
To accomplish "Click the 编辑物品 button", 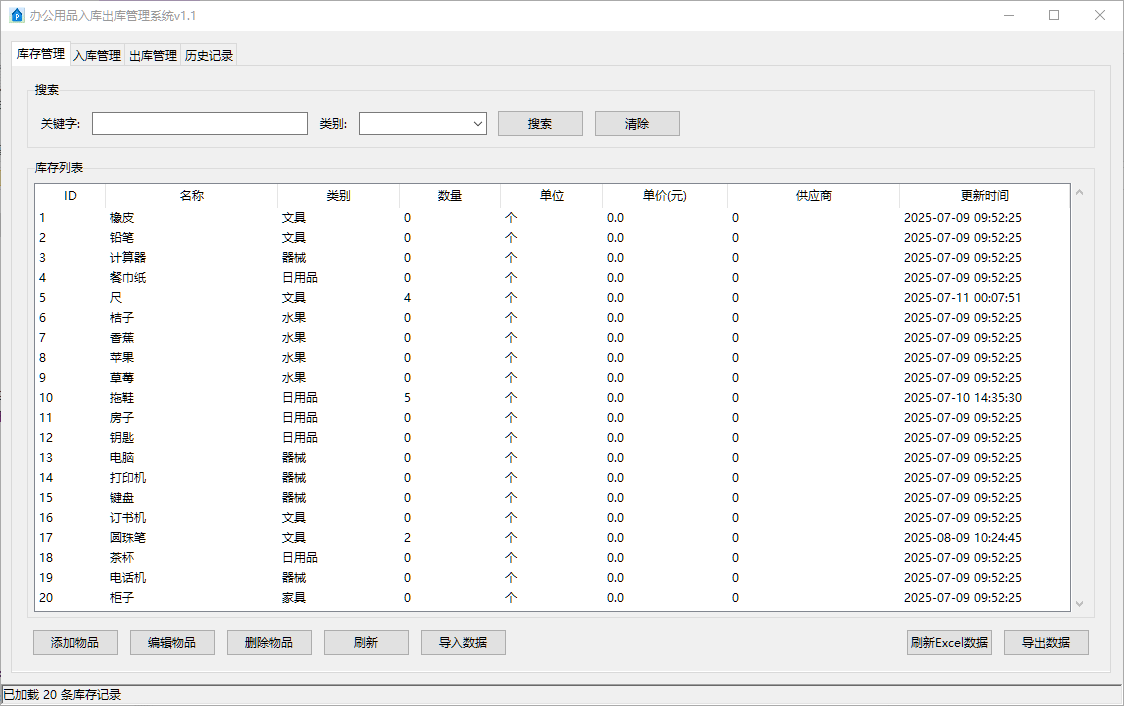I will coord(172,642).
